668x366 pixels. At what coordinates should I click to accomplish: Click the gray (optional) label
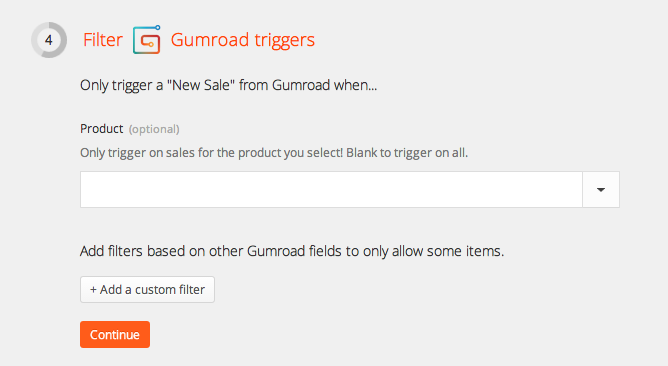[x=154, y=129]
